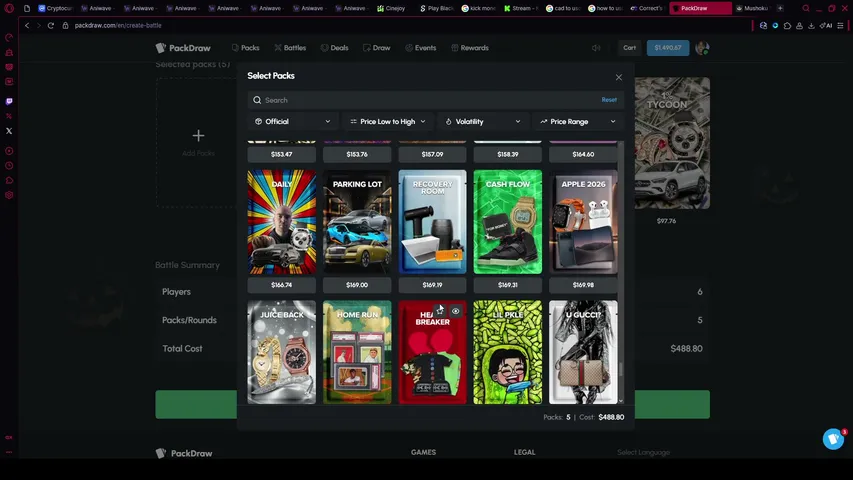The image size is (853, 480).
Task: Open browser sidebar history clock icon
Action: click(x=9, y=166)
